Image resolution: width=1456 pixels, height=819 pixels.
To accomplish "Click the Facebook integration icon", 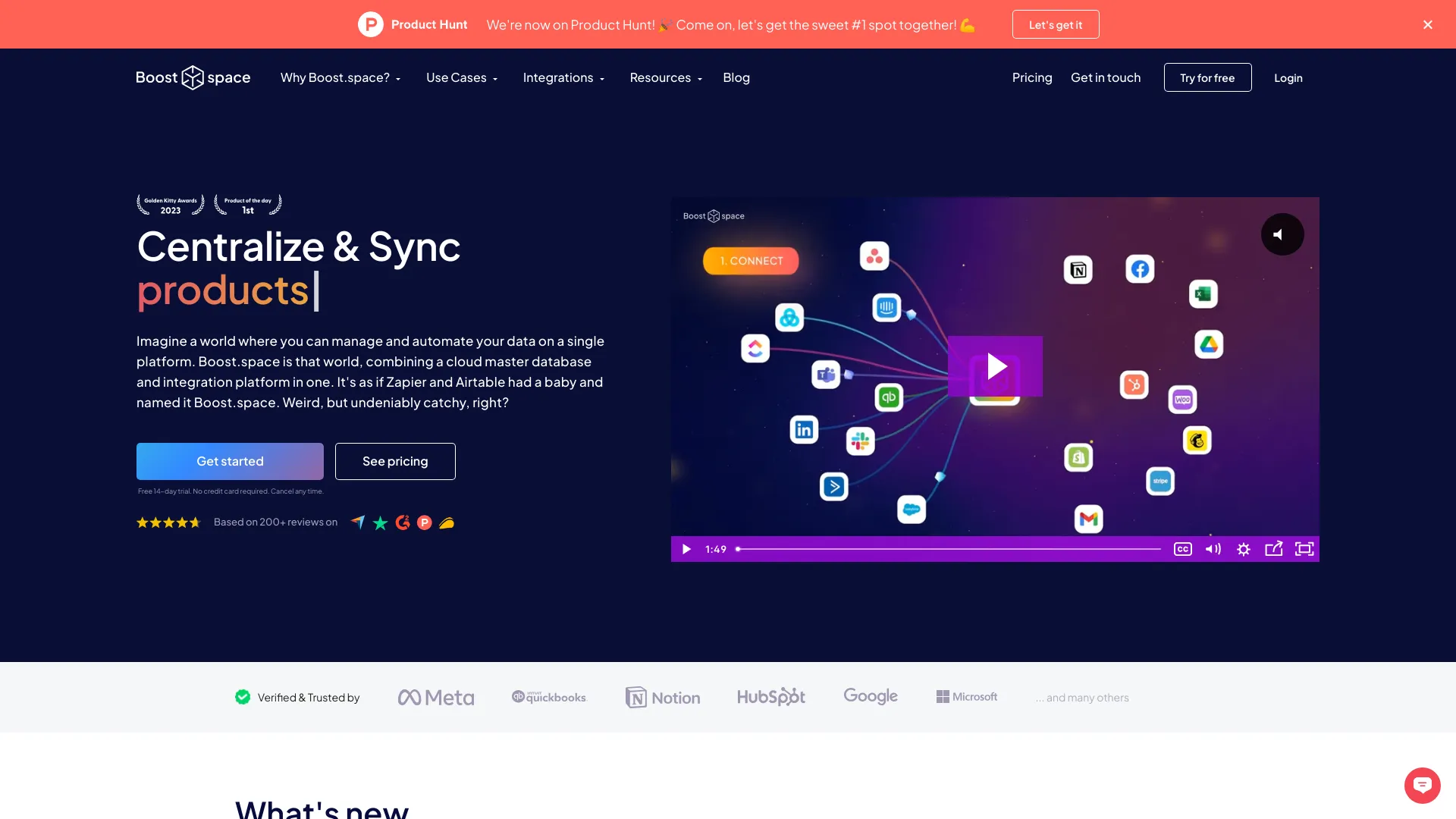I will click(x=1140, y=269).
